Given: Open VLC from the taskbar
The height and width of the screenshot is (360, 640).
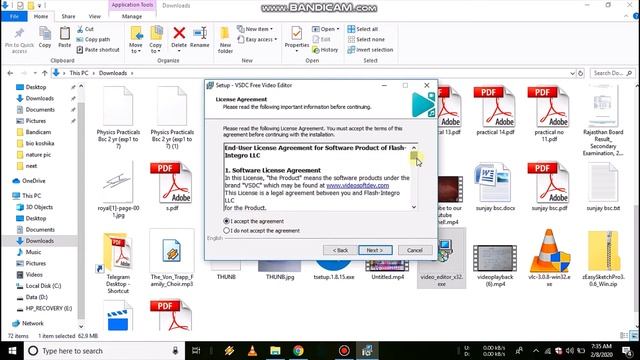Looking at the screenshot, I should 252,351.
